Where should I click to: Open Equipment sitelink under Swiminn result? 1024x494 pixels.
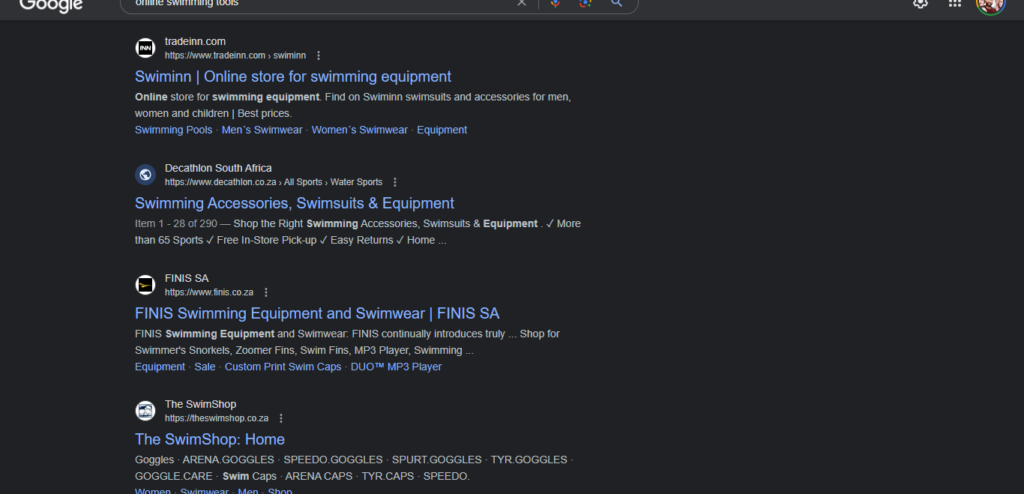[x=441, y=130]
